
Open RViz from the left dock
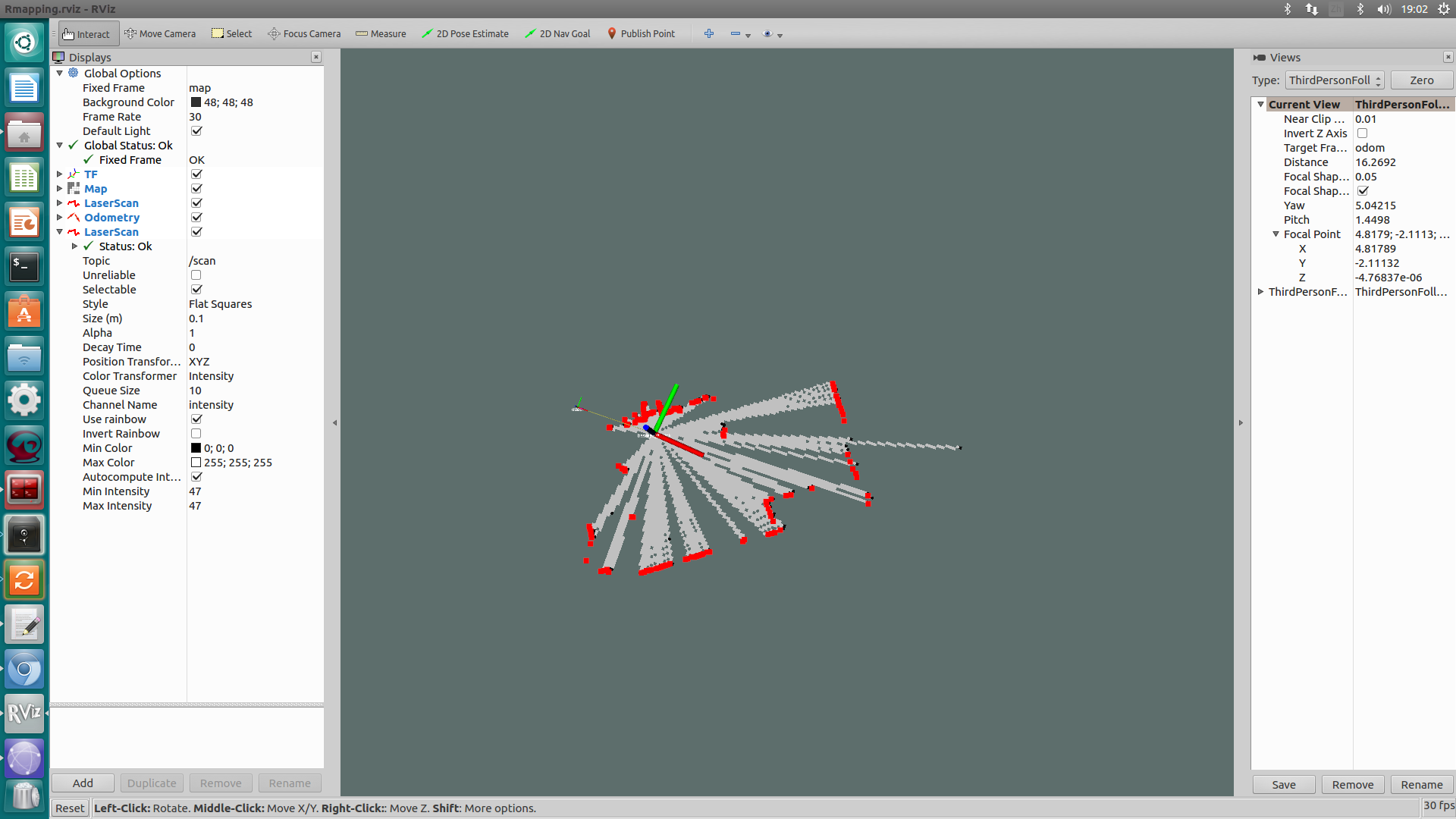click(24, 714)
